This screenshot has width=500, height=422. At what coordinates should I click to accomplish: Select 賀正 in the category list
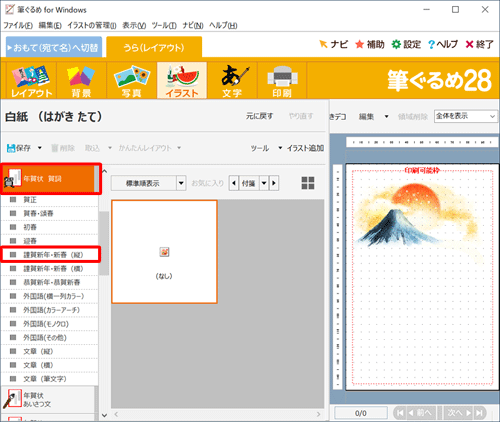tap(50, 200)
